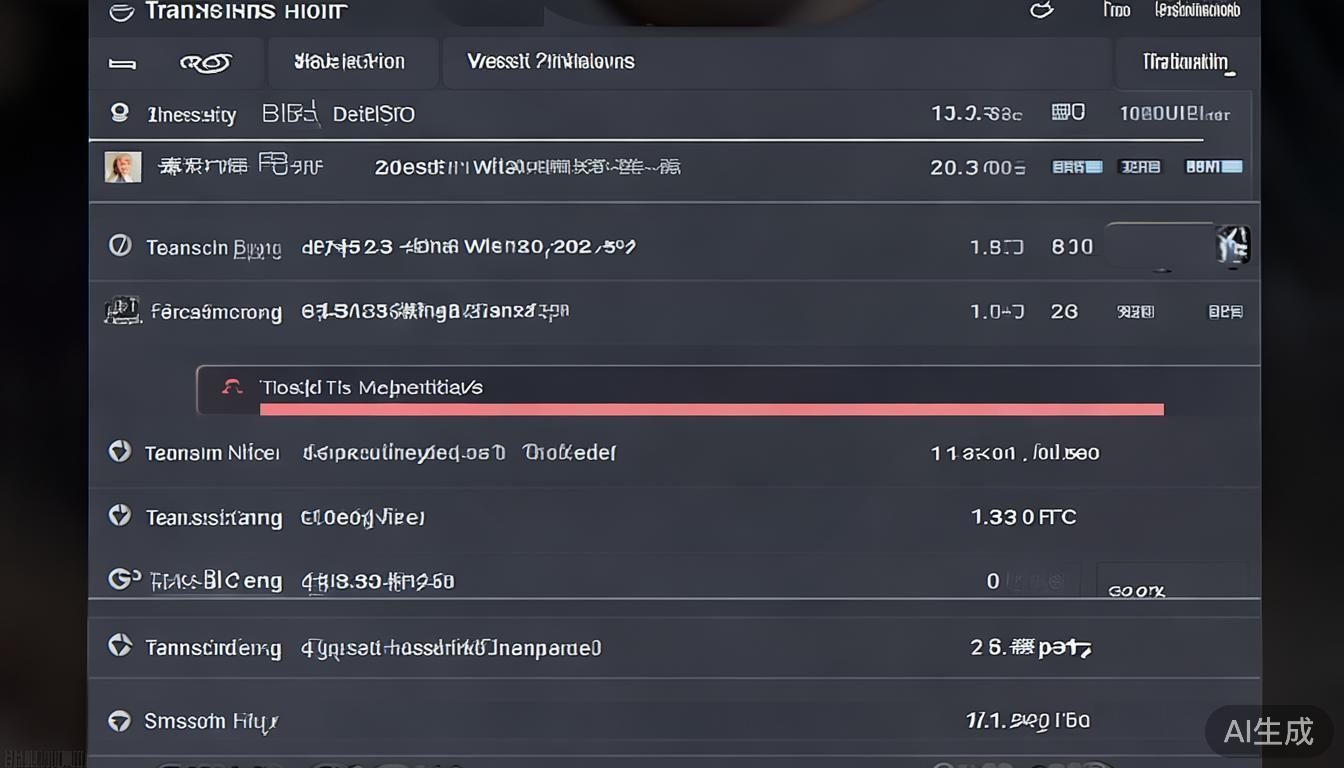Open the Vresstt tab in toolbar

click(x=551, y=62)
